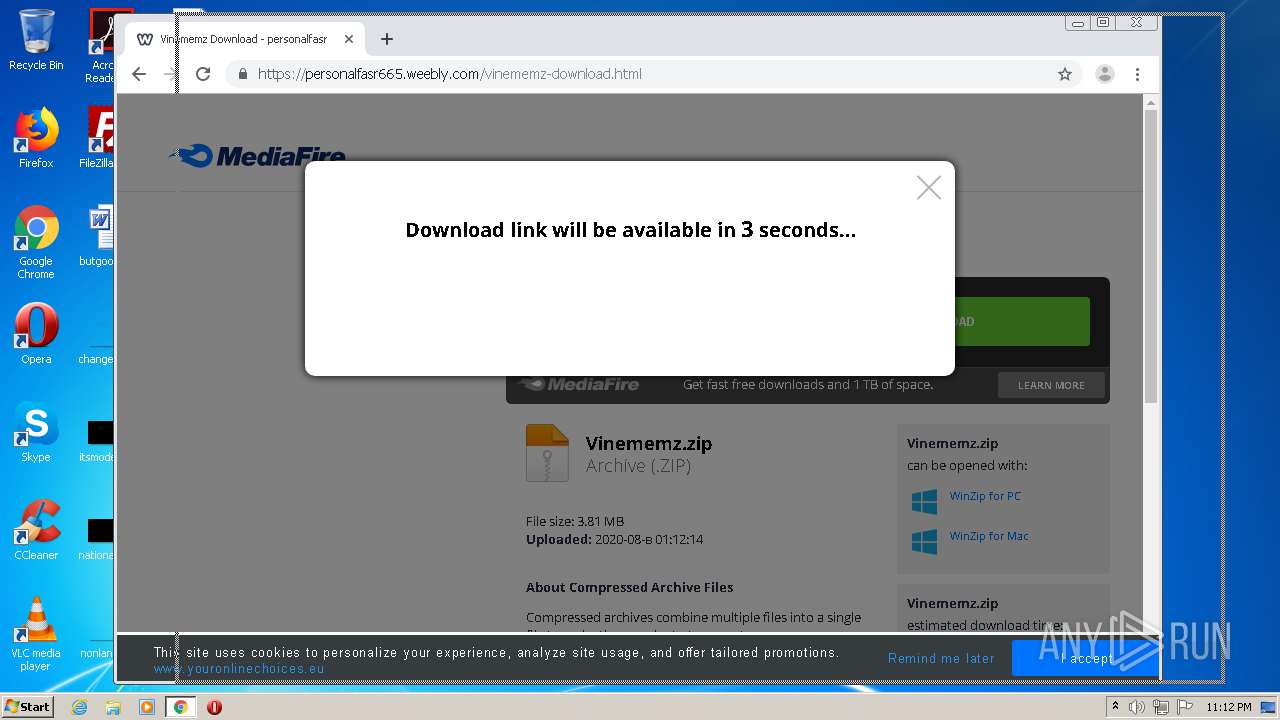The image size is (1280, 720).
Task: Open Windows Explorer folder in taskbar
Action: pyautogui.click(x=113, y=707)
